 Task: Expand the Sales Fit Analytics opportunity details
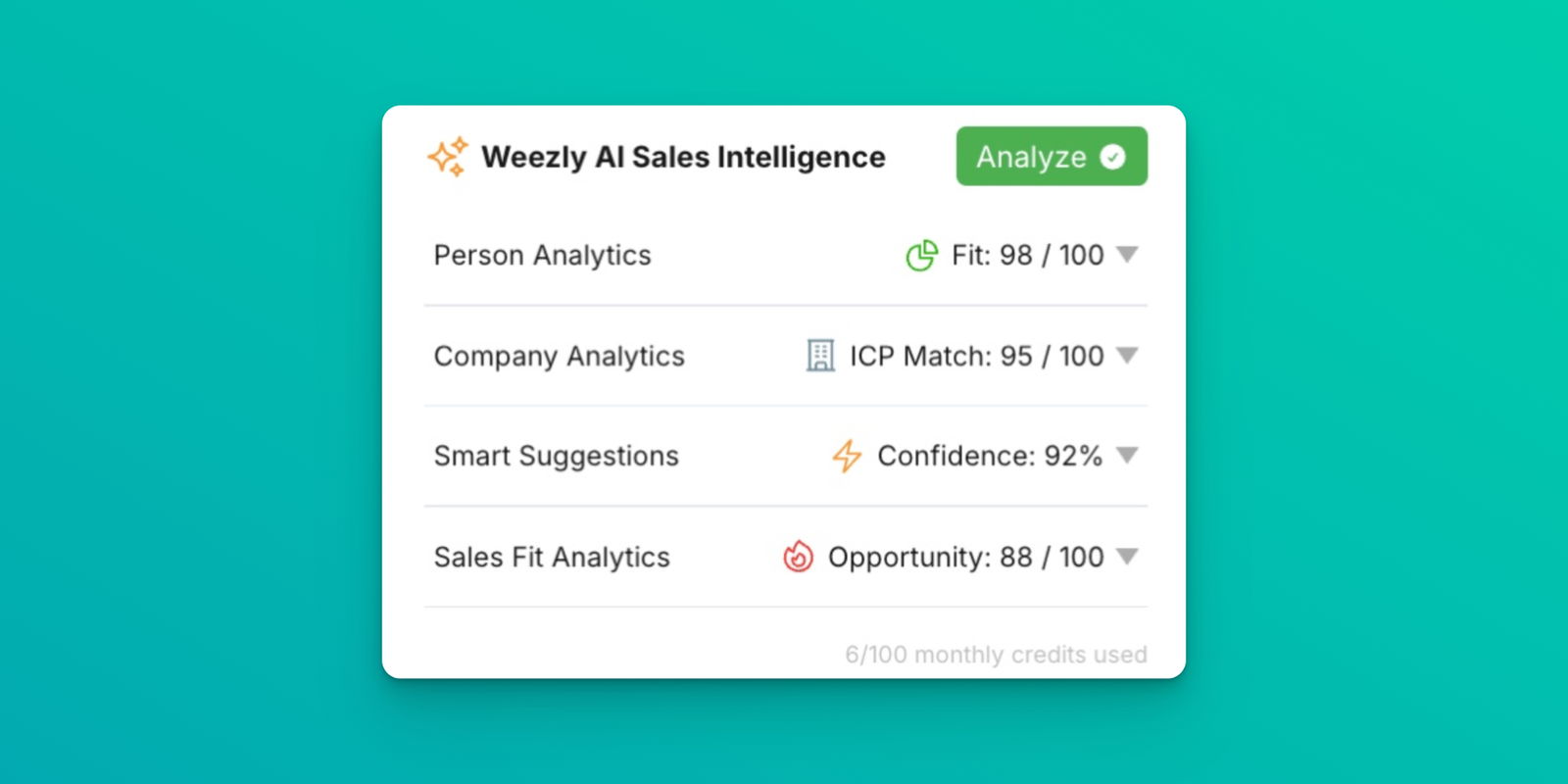[1127, 557]
